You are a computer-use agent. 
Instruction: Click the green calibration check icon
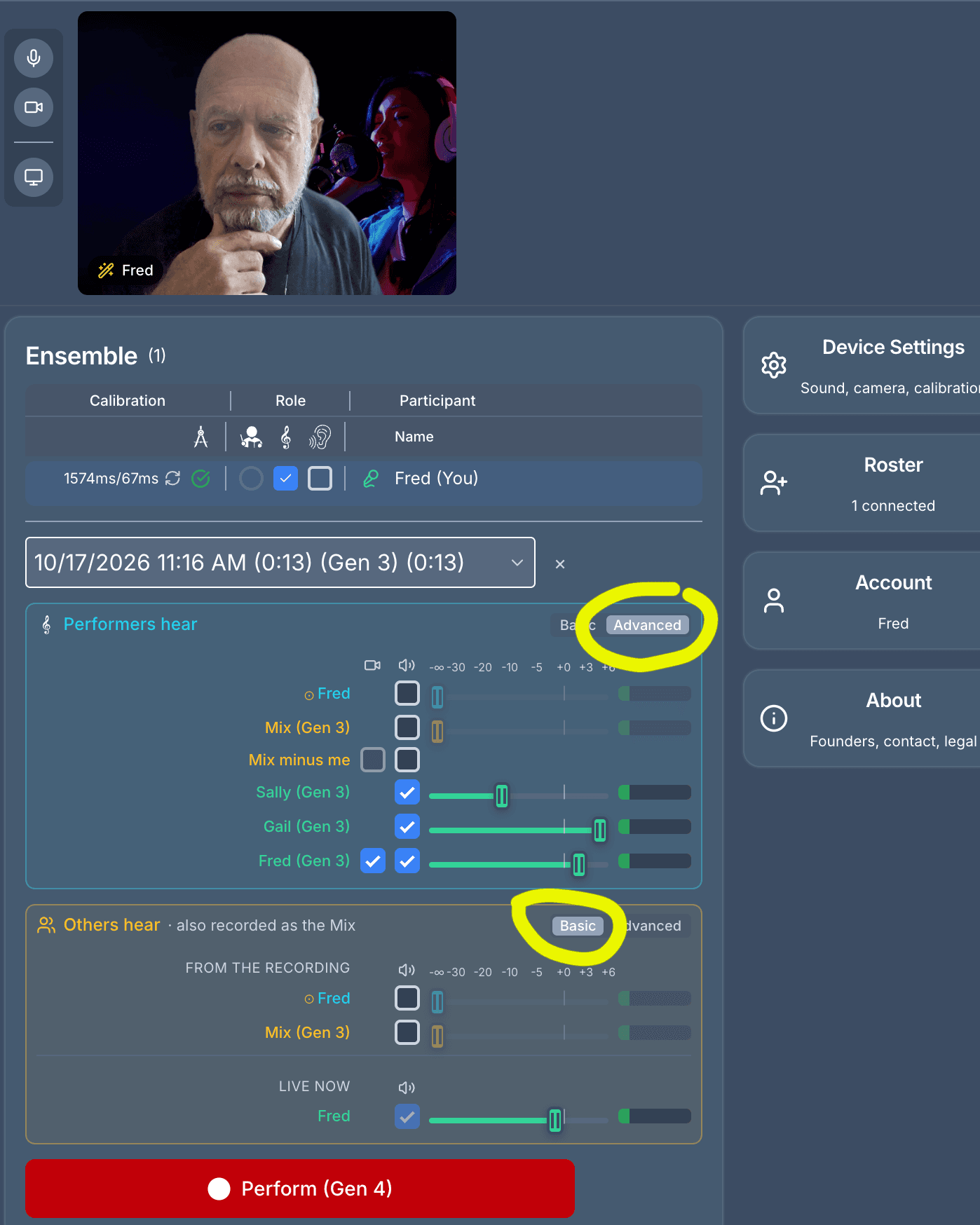coord(201,478)
